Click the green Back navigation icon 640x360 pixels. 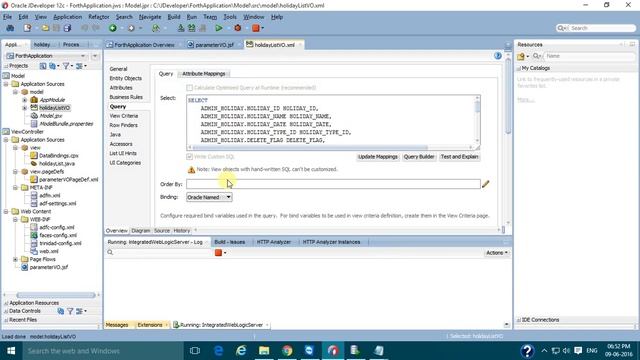[x=113, y=28]
